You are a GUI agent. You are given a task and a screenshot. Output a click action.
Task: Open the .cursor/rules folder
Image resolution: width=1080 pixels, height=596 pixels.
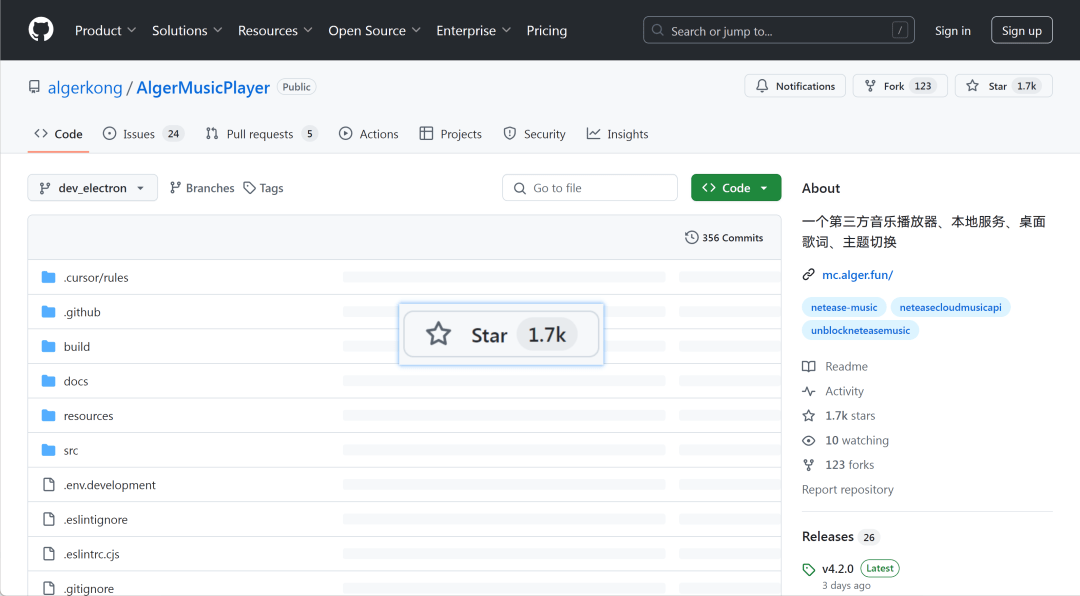[x=96, y=278]
